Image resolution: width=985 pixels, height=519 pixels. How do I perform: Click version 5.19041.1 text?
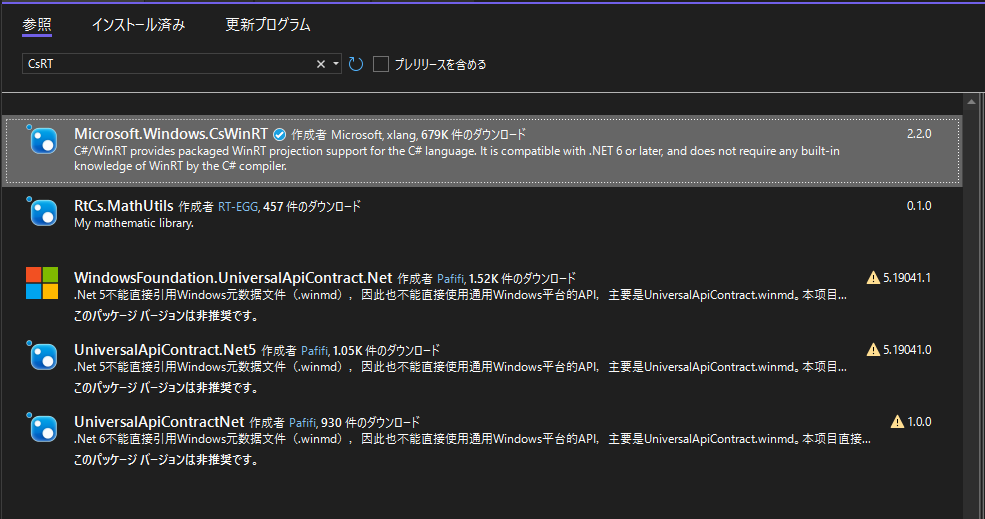(x=907, y=277)
